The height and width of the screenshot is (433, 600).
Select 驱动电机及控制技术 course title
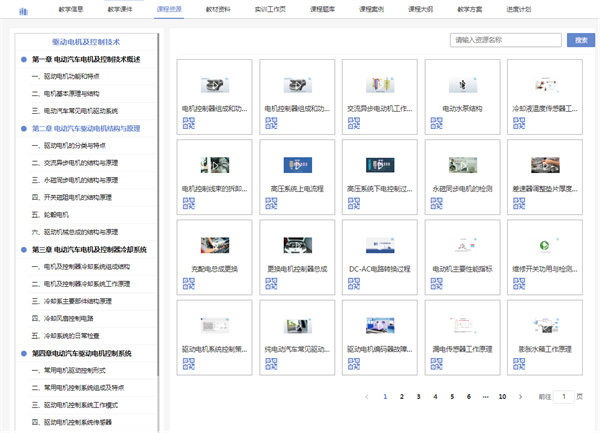(x=86, y=42)
